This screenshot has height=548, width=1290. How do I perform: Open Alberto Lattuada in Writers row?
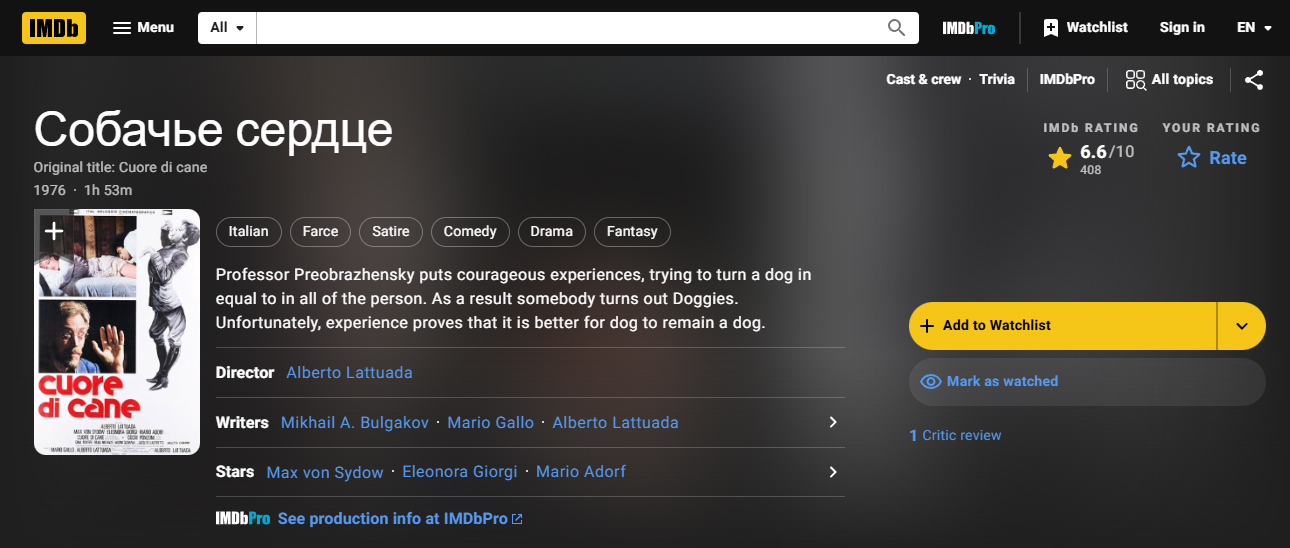point(615,422)
